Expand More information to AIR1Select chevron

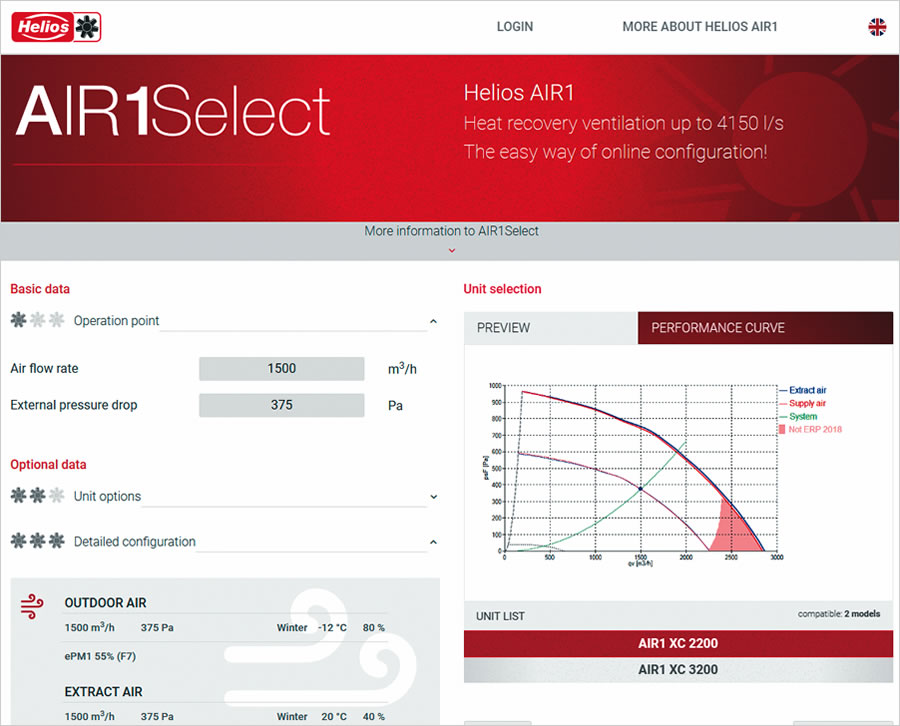click(452, 251)
